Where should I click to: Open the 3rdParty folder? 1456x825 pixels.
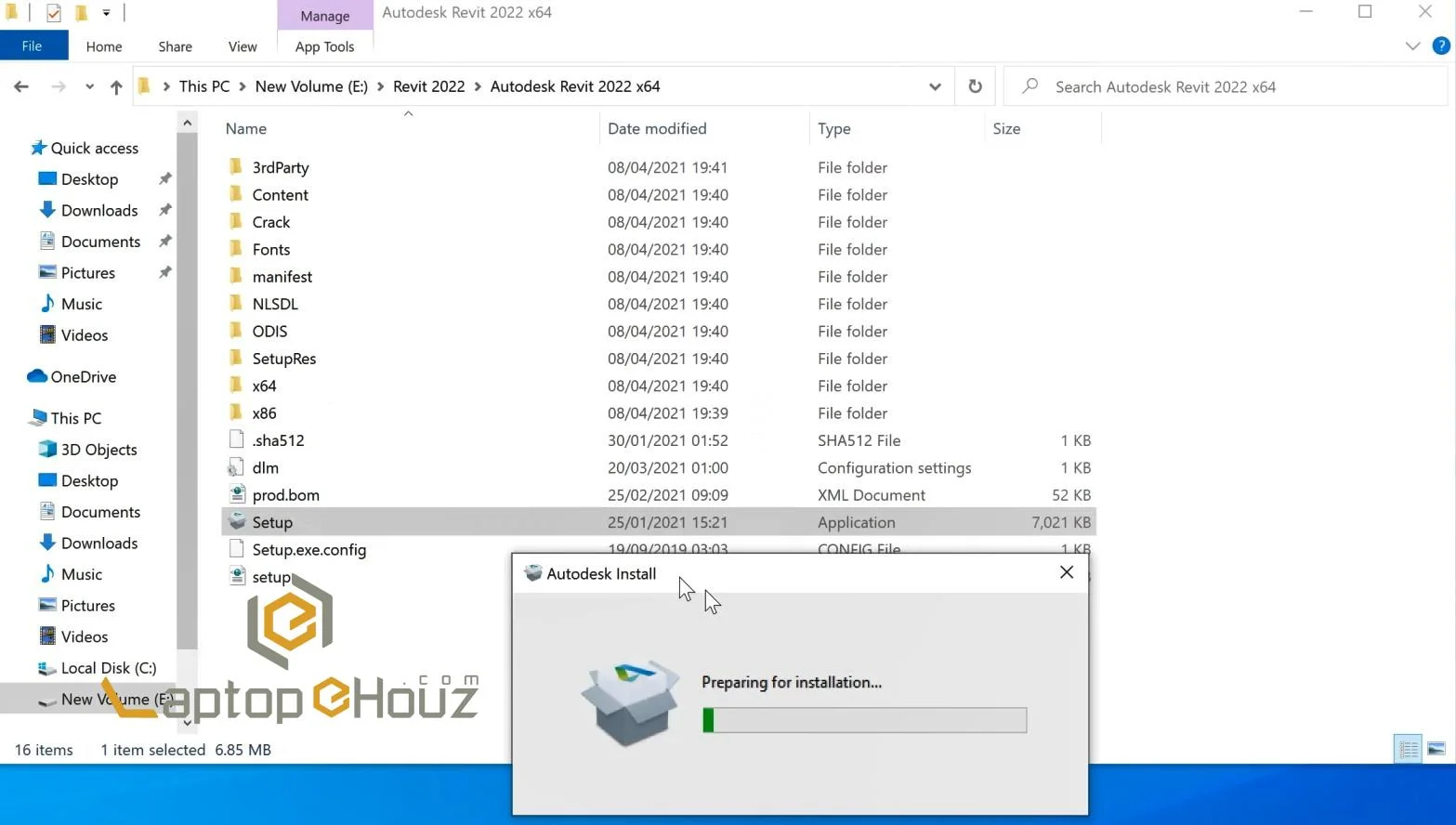click(280, 167)
